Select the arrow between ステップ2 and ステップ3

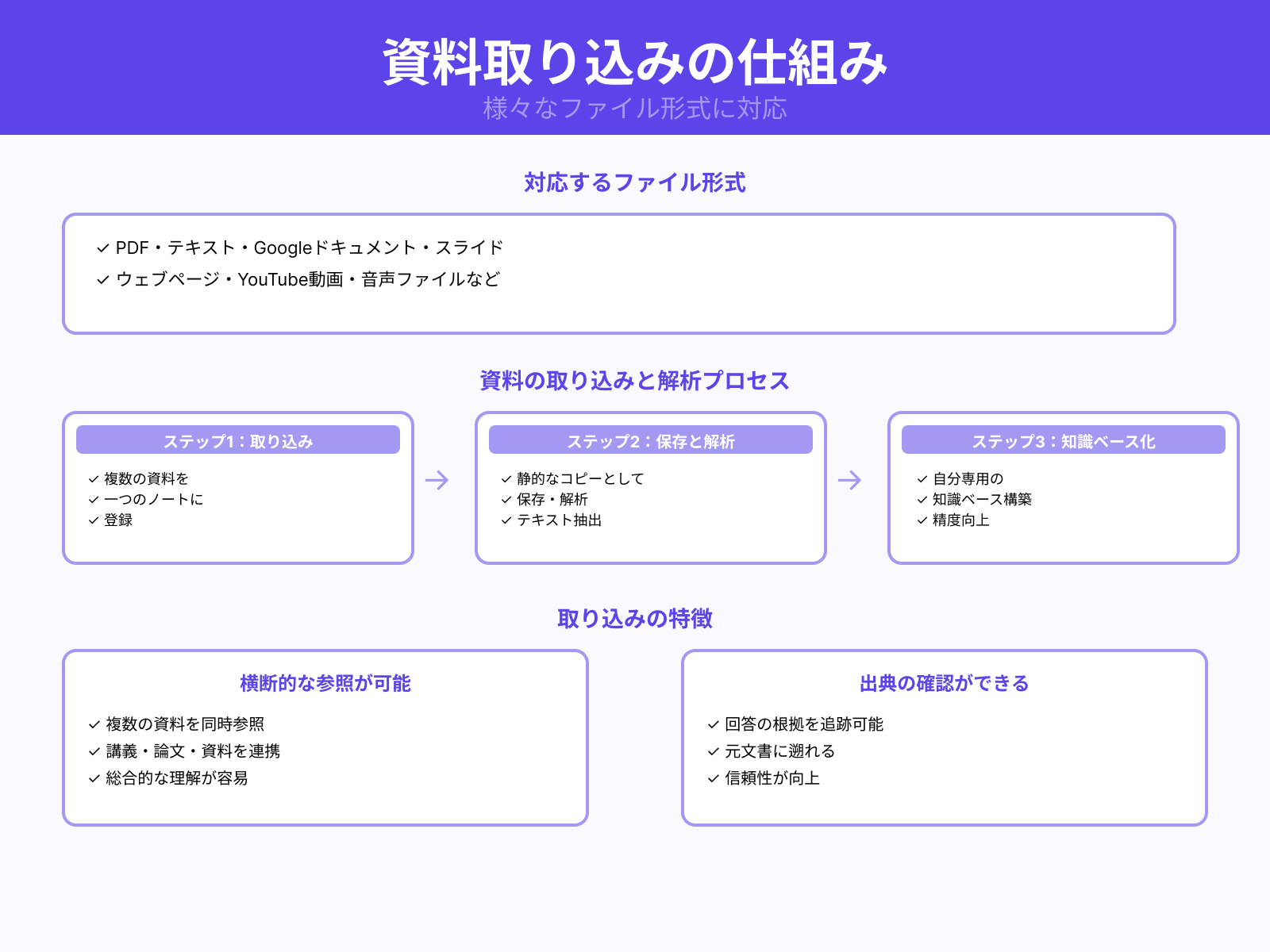point(850,480)
